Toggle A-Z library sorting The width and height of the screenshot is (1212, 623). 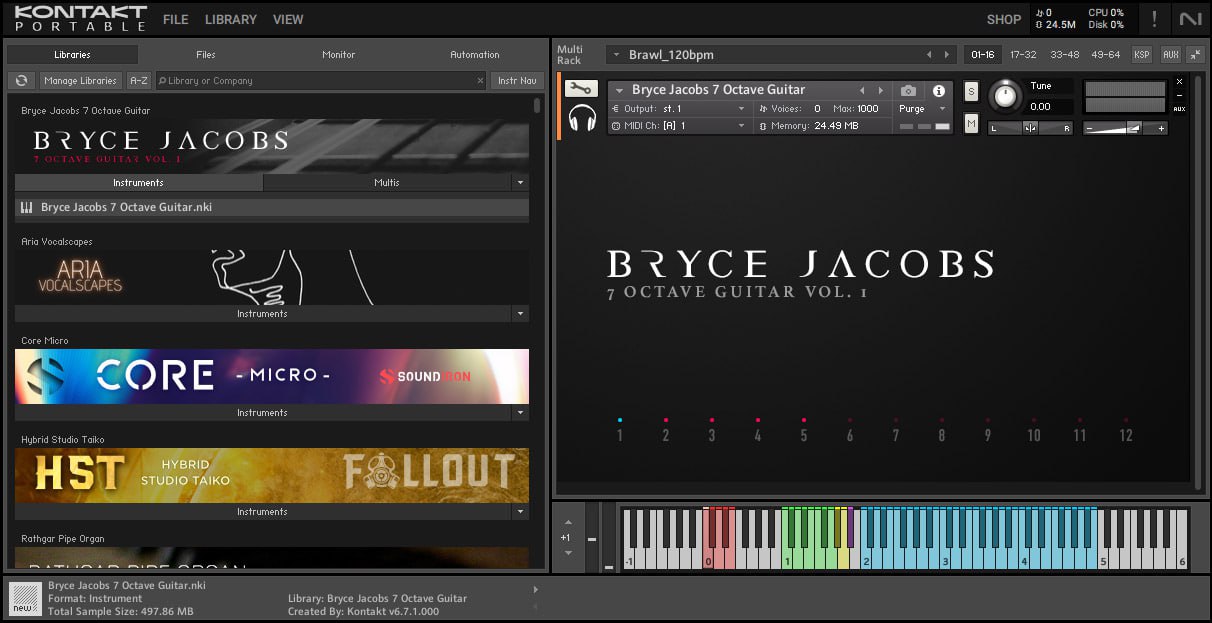[139, 81]
